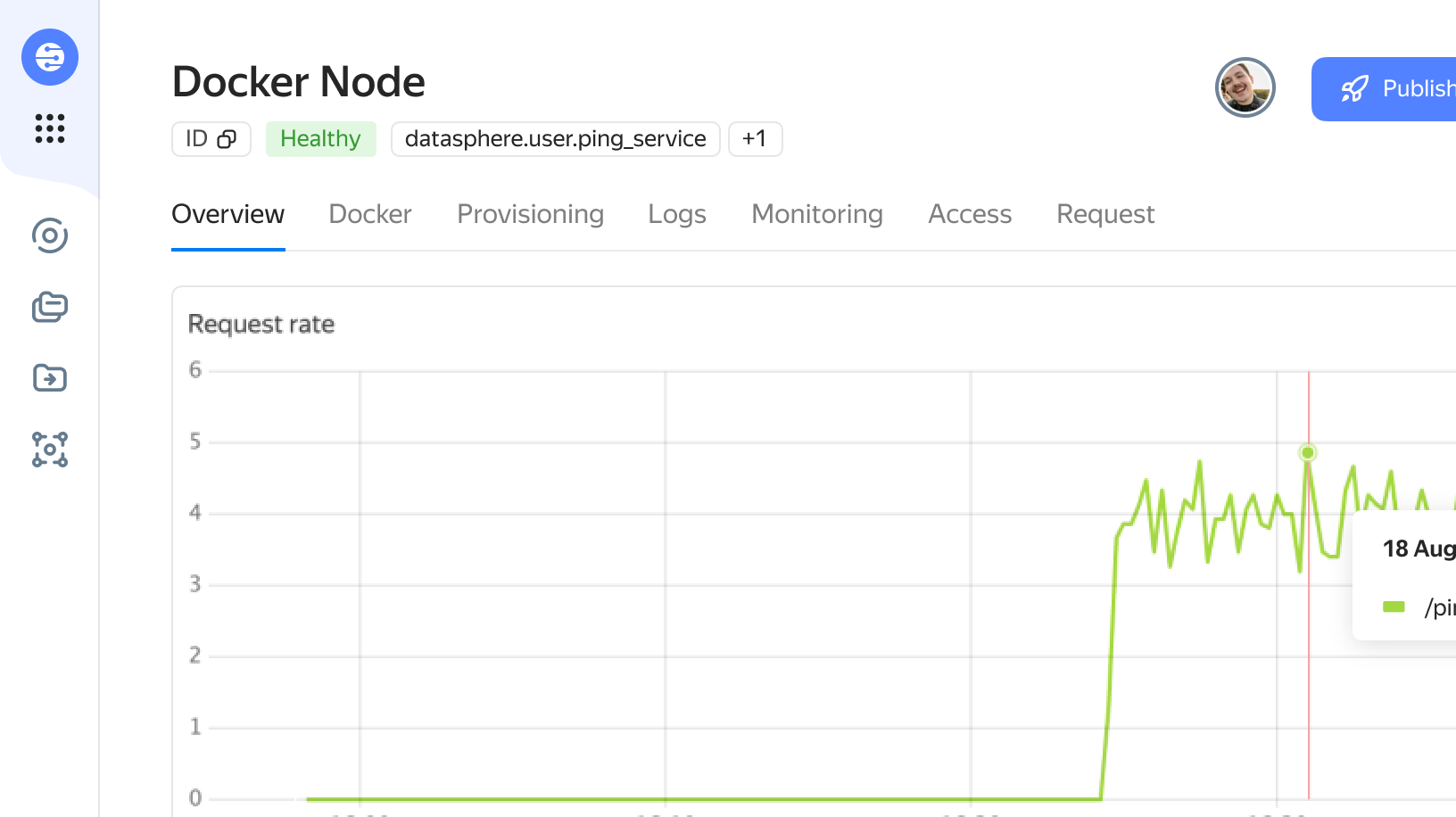Click the y-axis label 6
Image resolution: width=1456 pixels, height=817 pixels.
(195, 369)
